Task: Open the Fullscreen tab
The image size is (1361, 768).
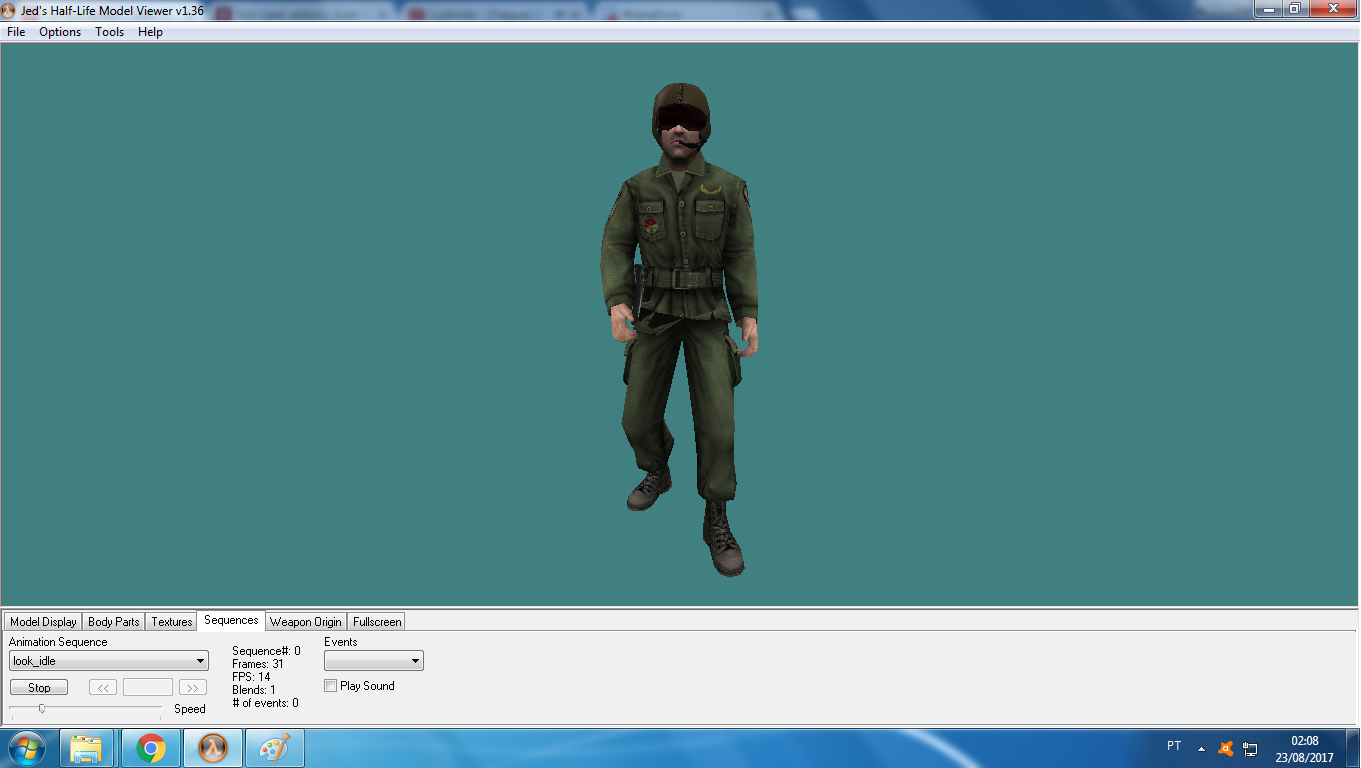Action: pos(377,622)
